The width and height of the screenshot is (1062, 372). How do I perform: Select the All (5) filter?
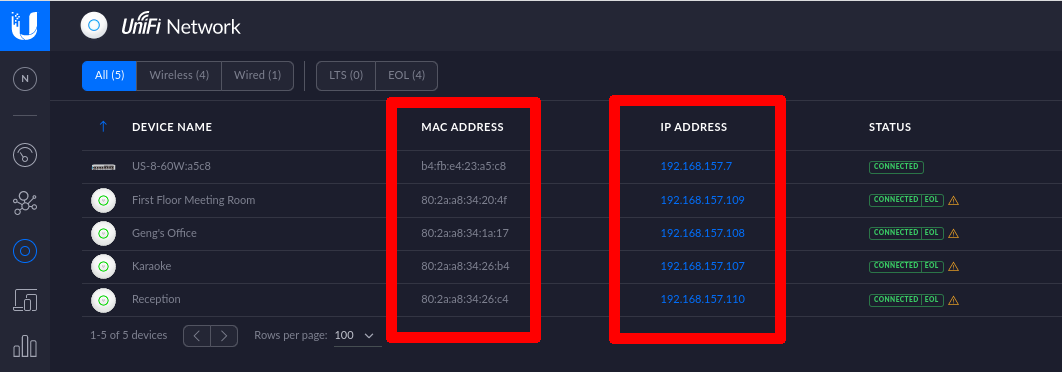(x=109, y=76)
